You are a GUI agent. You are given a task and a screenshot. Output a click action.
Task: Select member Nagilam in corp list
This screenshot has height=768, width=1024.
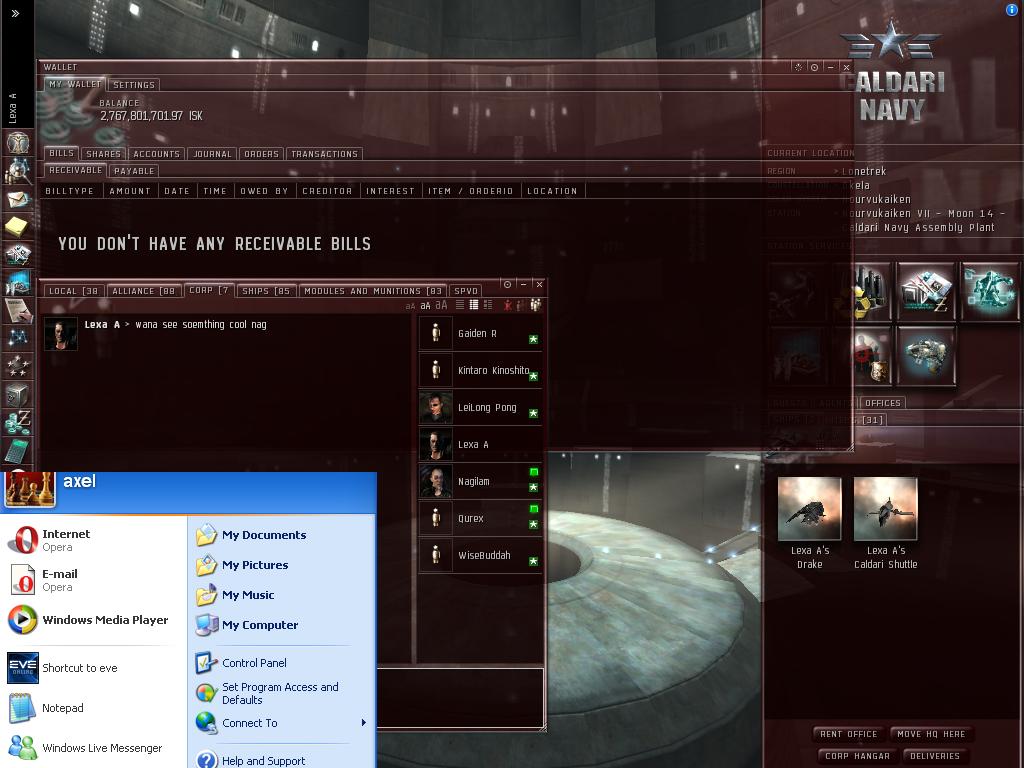[x=480, y=481]
